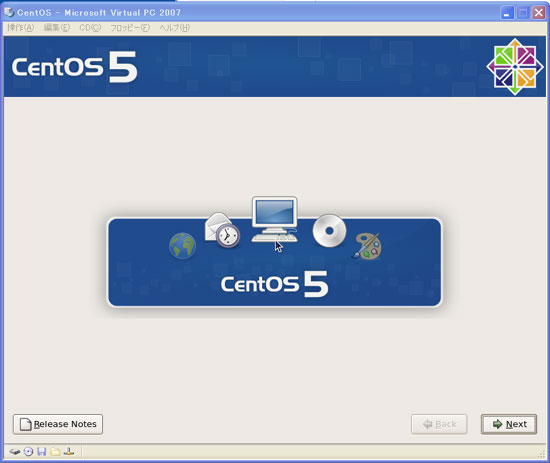This screenshot has height=463, width=550.
Task: Open the 操作(A) menu
Action: 21,28
